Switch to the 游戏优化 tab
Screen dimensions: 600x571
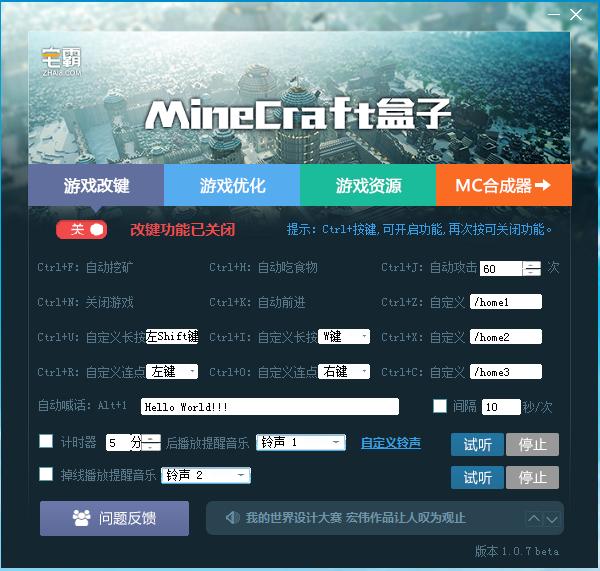pos(232,185)
